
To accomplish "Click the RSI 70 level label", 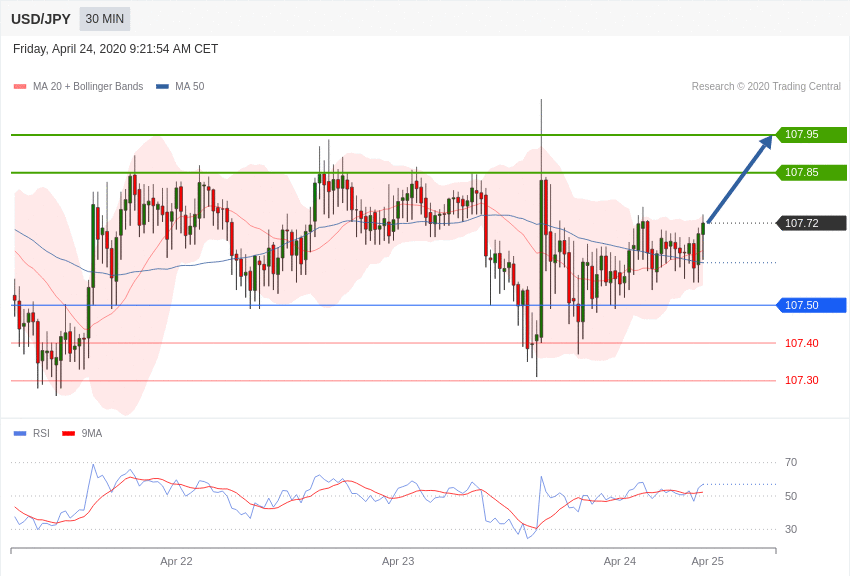I will [x=791, y=462].
